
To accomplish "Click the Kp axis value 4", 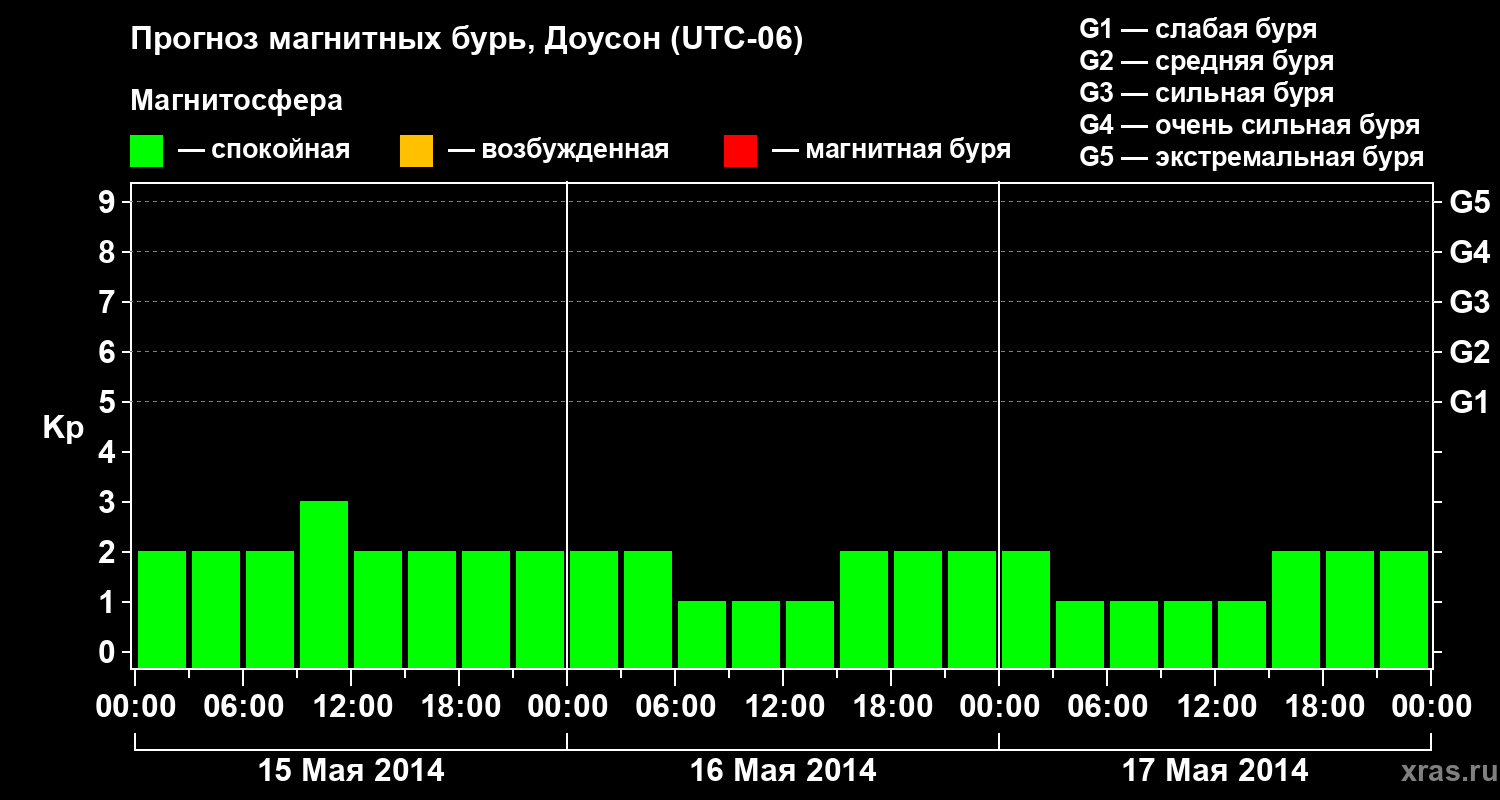I will [109, 452].
